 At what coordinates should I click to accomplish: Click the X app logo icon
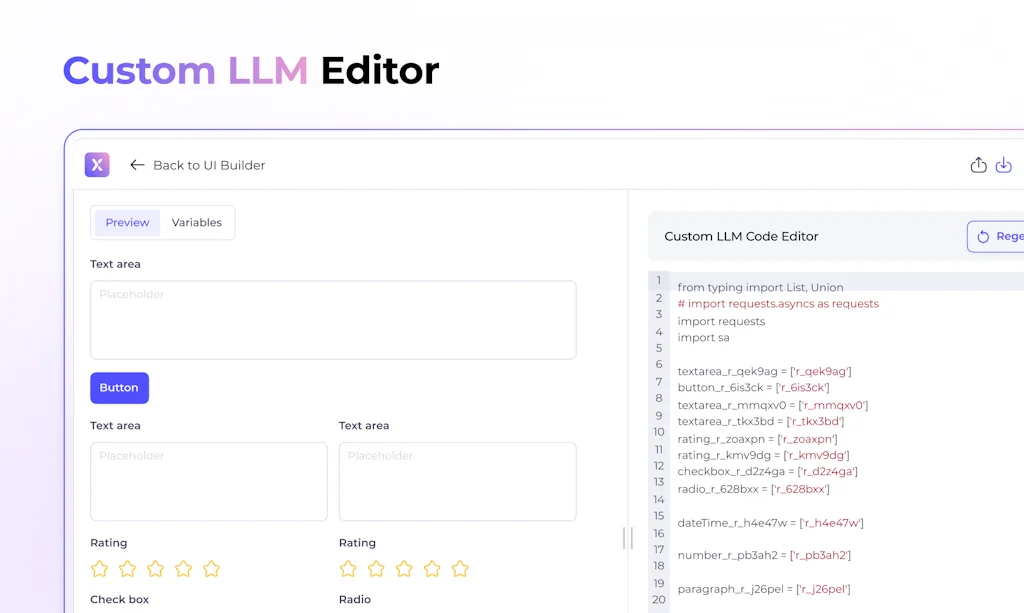click(97, 164)
